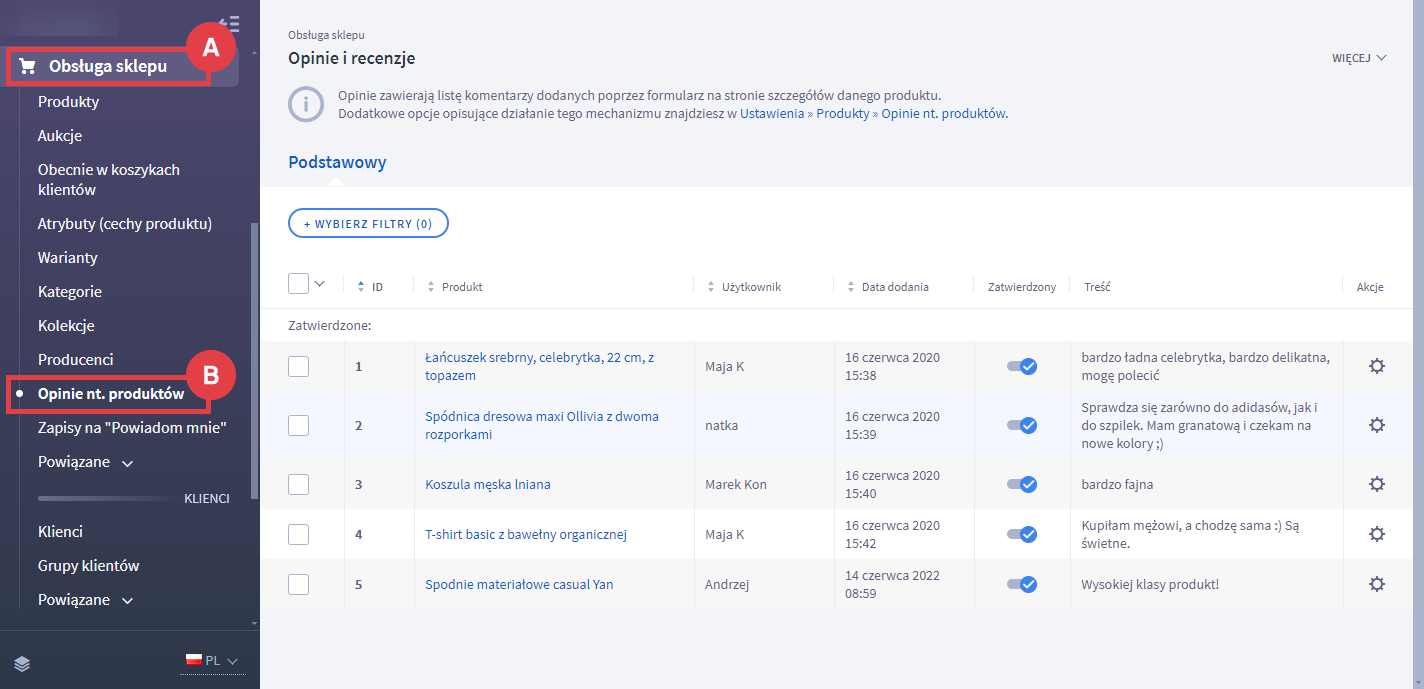The image size is (1424, 689).
Task: Open Kategorie menu item
Action: [70, 292]
